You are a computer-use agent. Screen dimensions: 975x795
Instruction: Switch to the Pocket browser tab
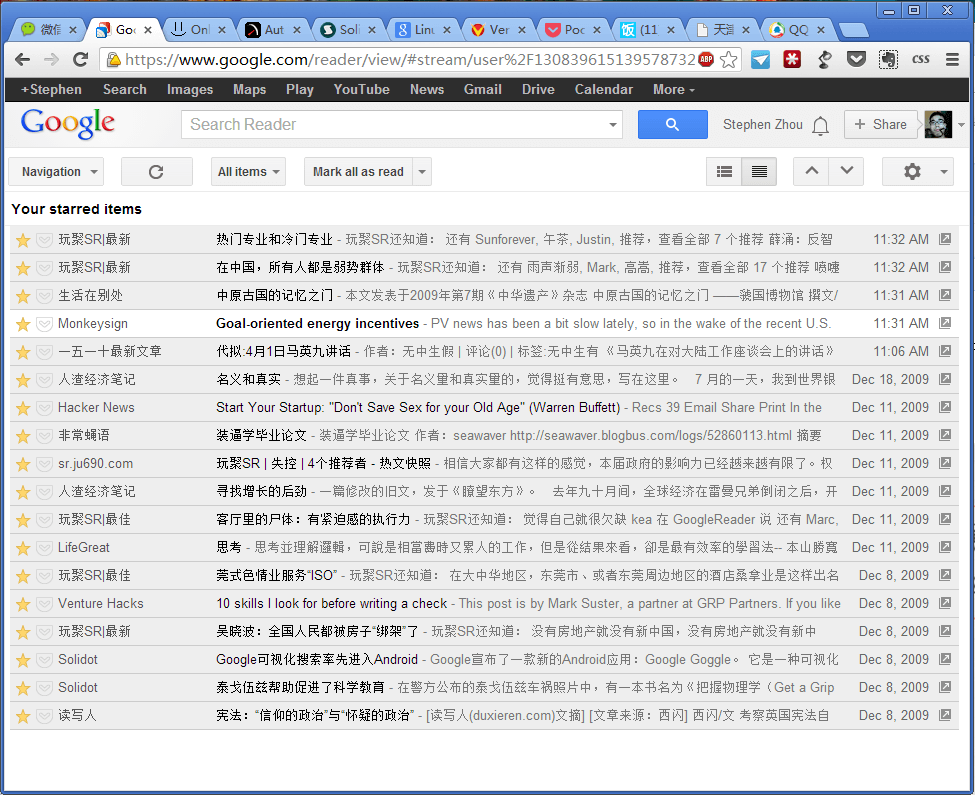pyautogui.click(x=574, y=29)
